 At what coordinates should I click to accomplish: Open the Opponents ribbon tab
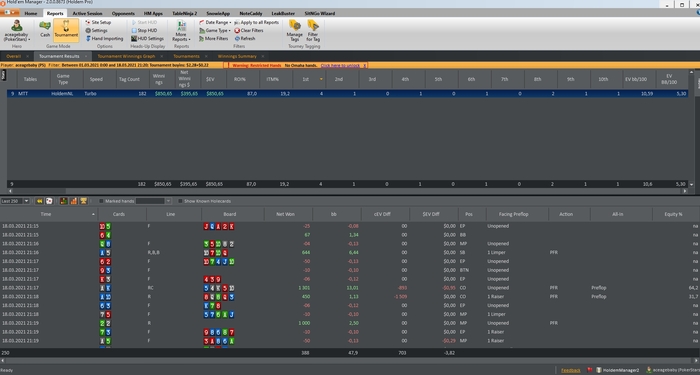click(x=123, y=13)
